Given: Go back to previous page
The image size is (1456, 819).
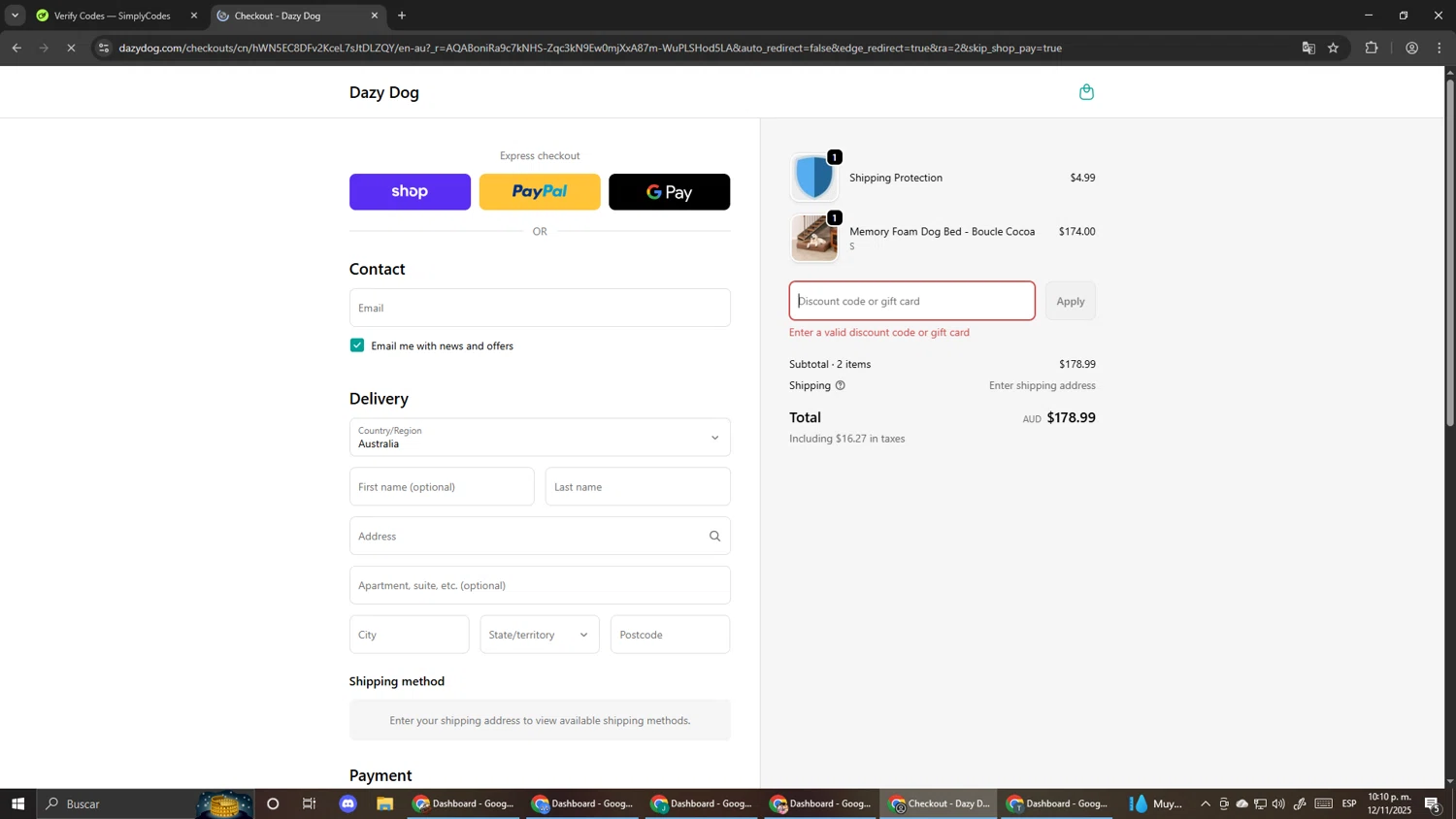Looking at the screenshot, I should click(x=17, y=48).
